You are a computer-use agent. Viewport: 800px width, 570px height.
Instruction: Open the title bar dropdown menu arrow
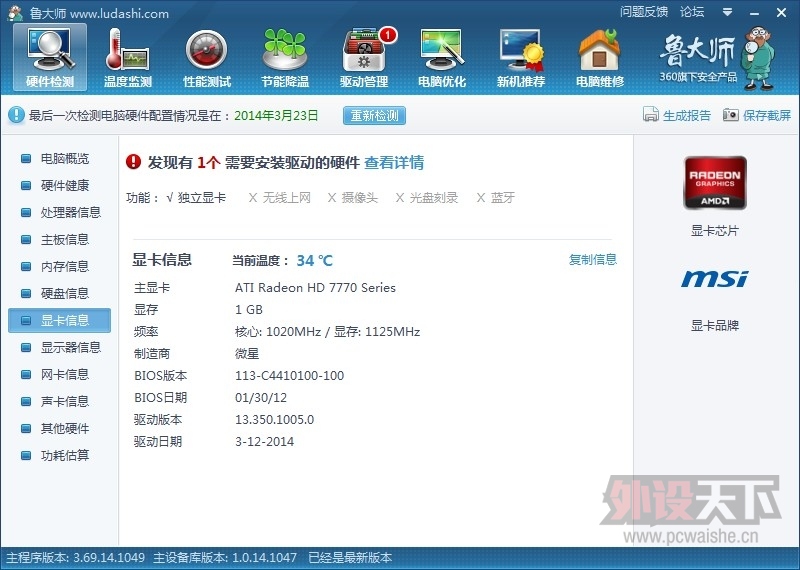tap(728, 11)
